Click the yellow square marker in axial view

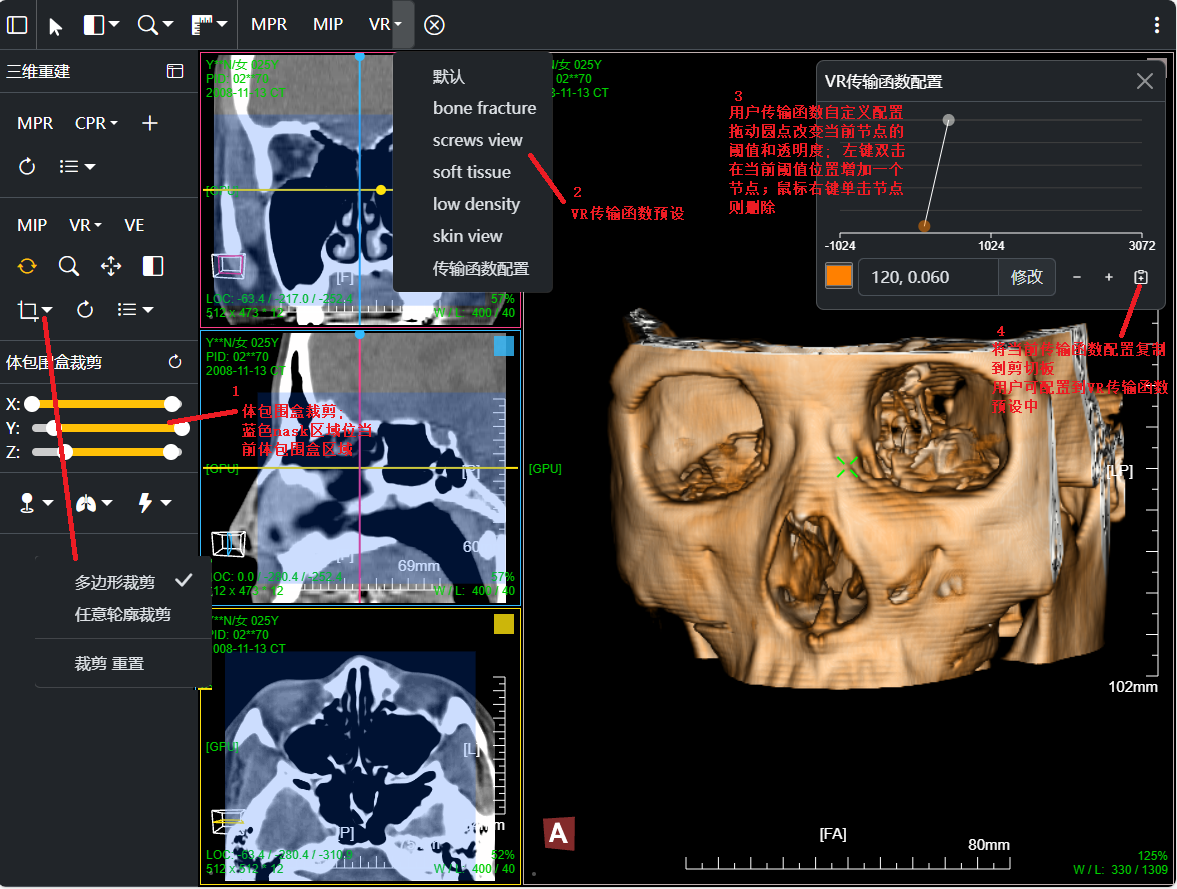[504, 624]
